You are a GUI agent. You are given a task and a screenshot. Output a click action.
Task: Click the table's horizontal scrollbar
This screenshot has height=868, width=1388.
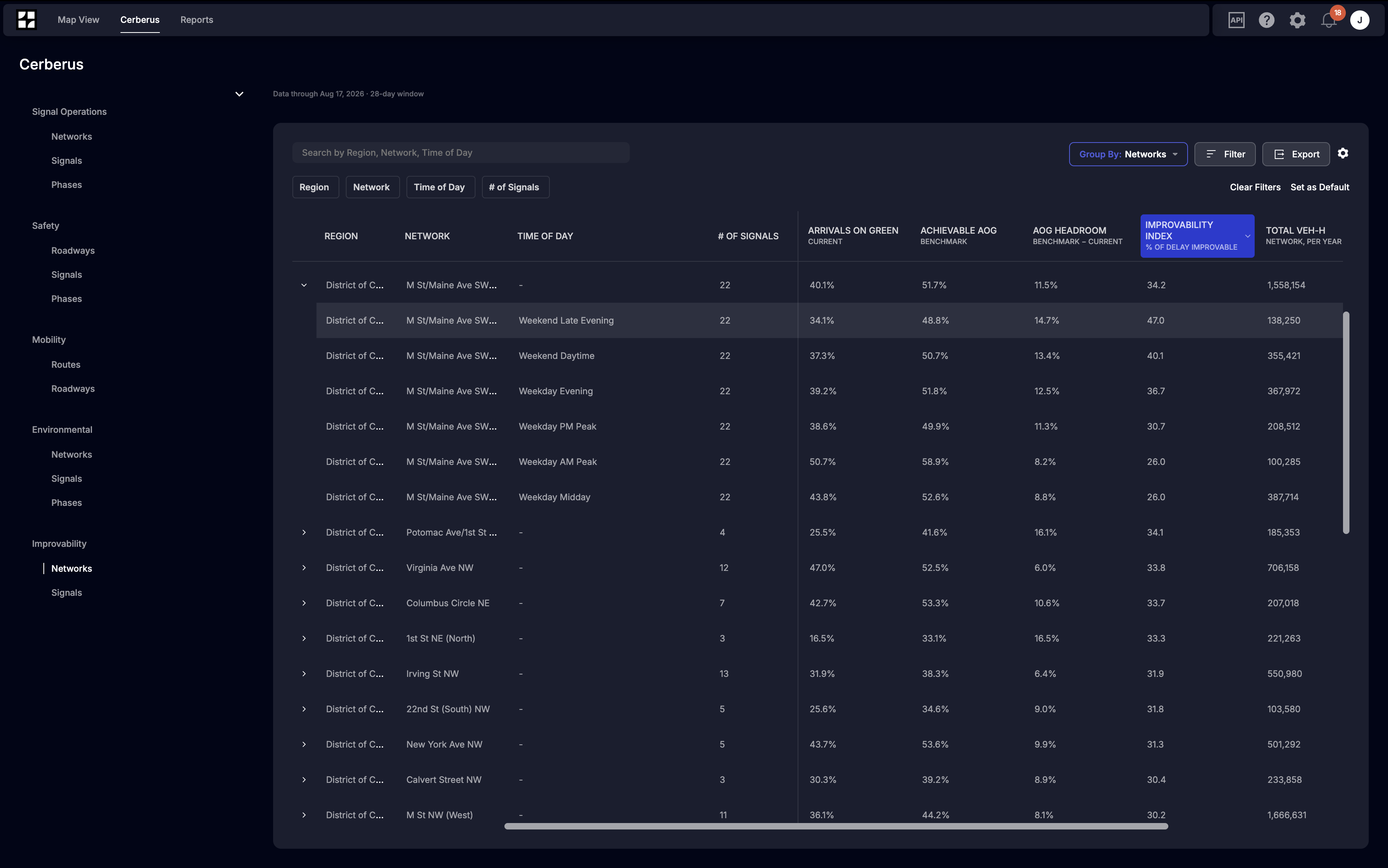coord(835,826)
